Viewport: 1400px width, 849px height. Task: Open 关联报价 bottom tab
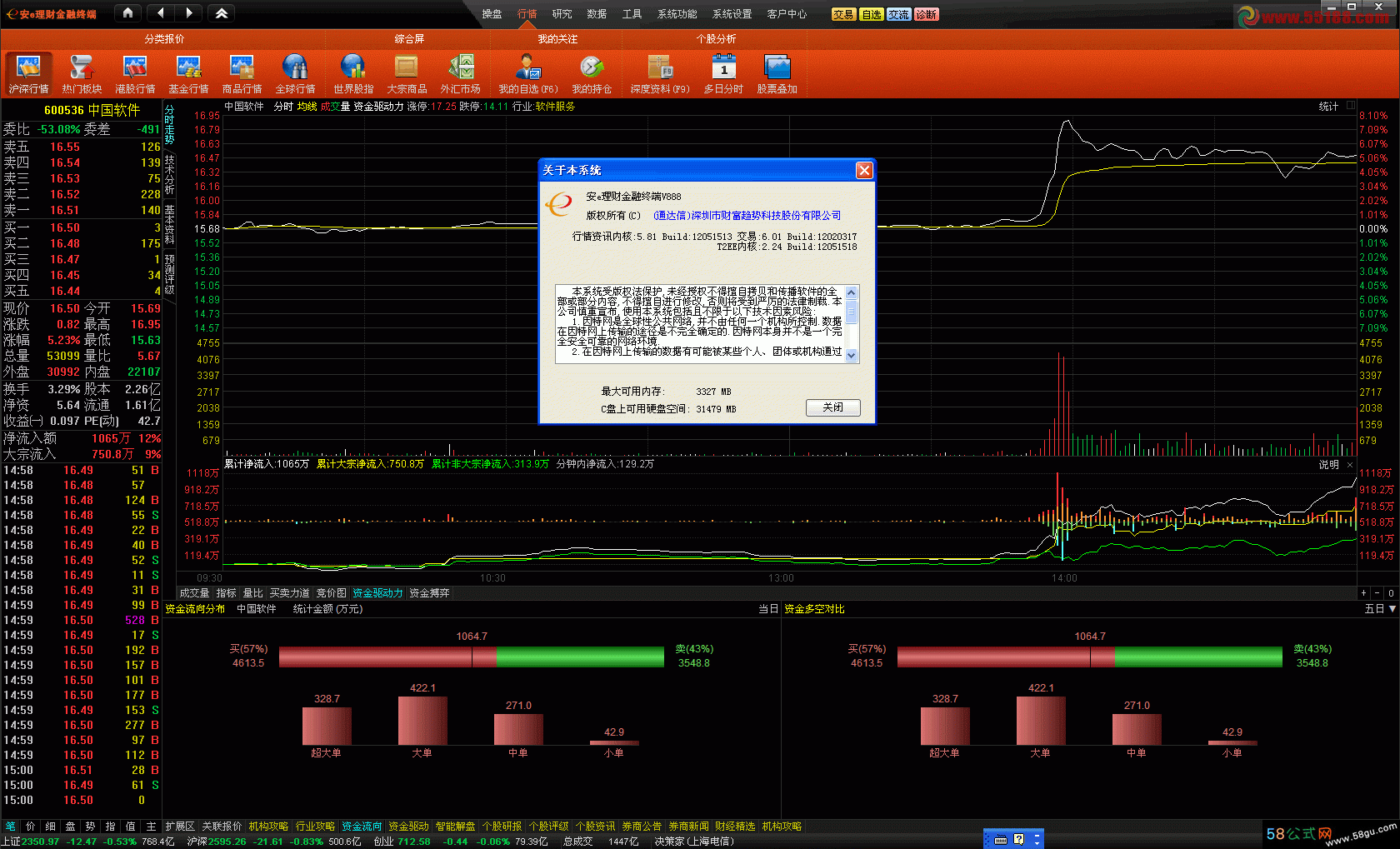pyautogui.click(x=221, y=827)
